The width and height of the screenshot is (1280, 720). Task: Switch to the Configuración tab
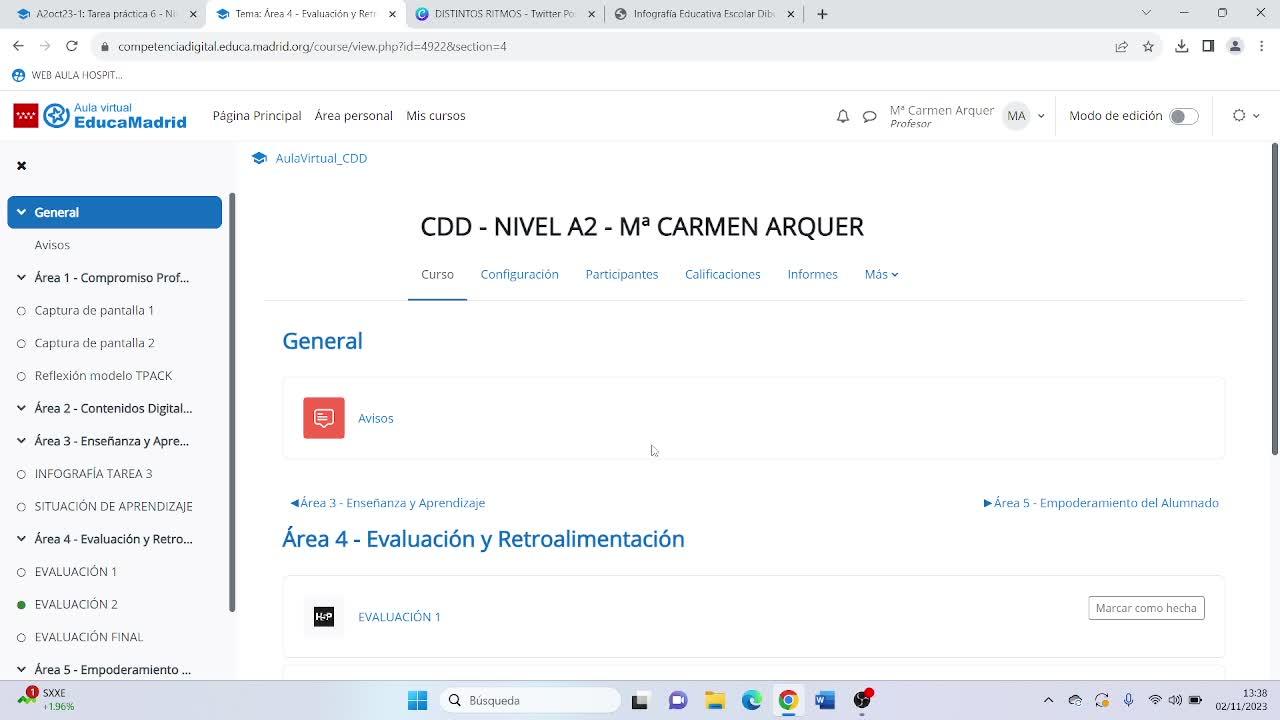coord(519,274)
